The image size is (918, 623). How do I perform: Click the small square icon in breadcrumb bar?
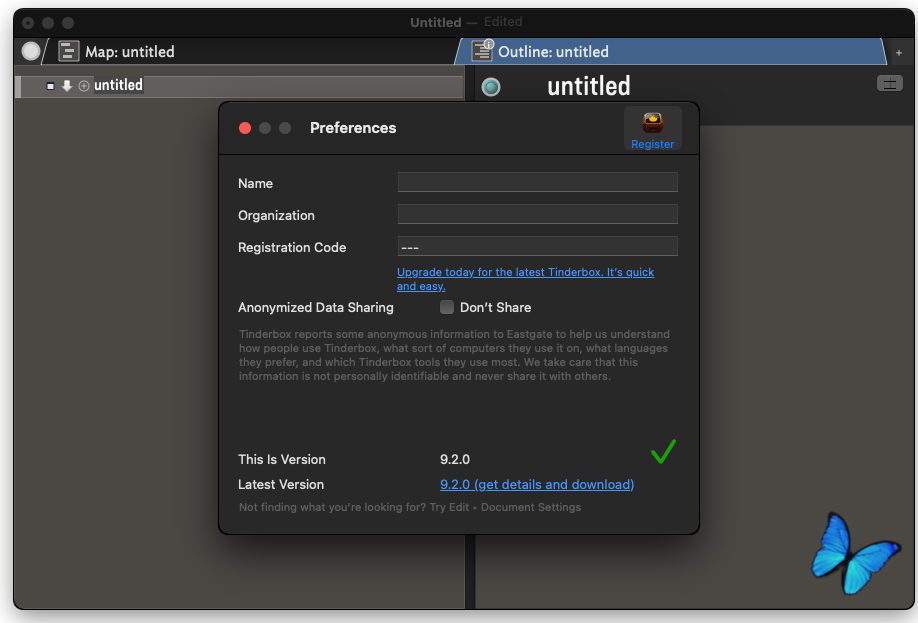tap(50, 86)
